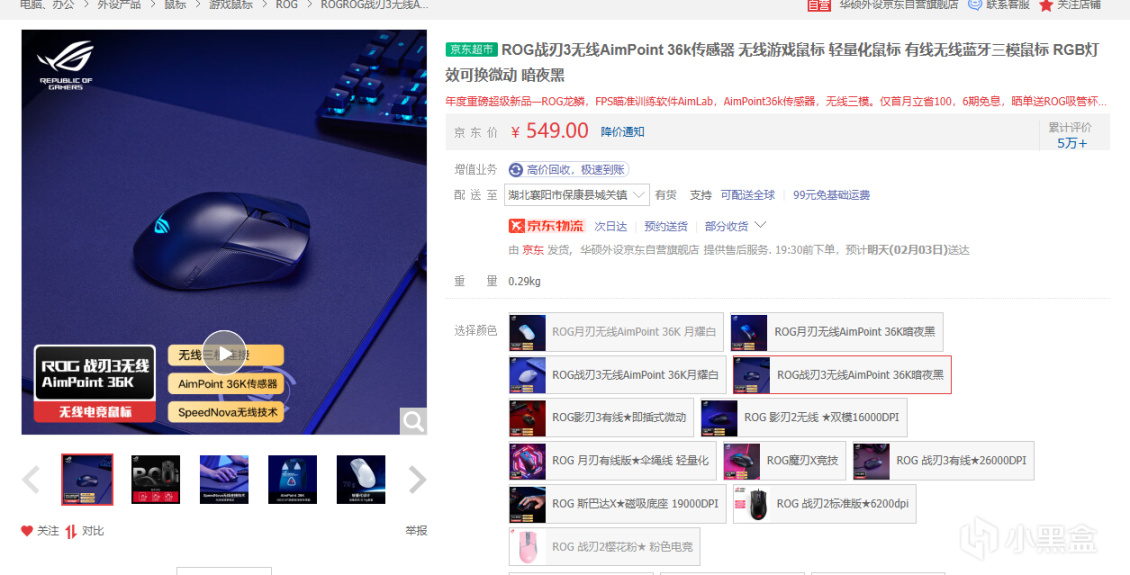The image size is (1130, 575).
Task: Choose ROG月刃无线AimPoint 36K 月耀白 option
Action: [617, 332]
